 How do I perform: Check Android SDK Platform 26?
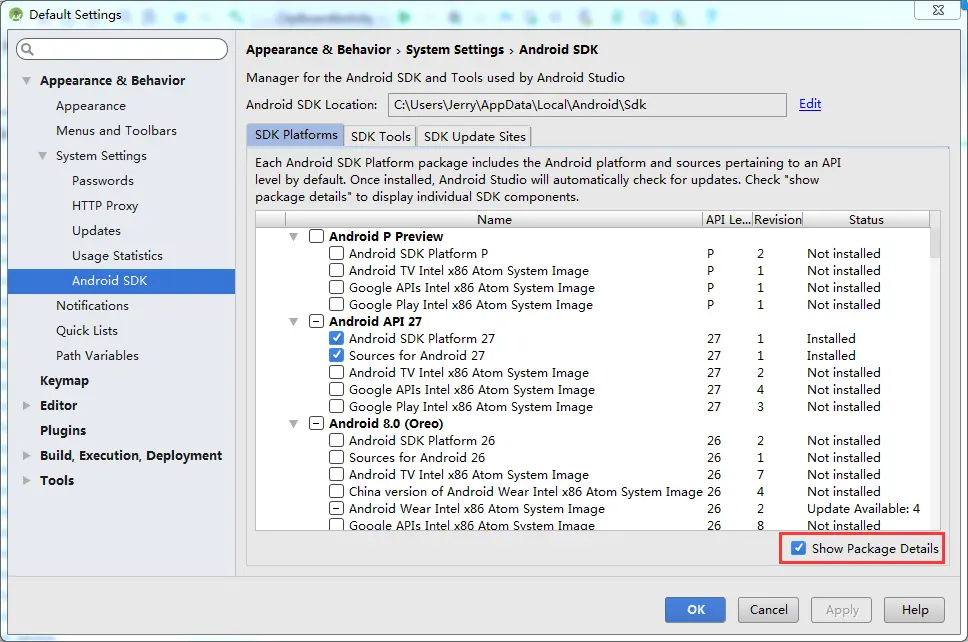point(336,440)
